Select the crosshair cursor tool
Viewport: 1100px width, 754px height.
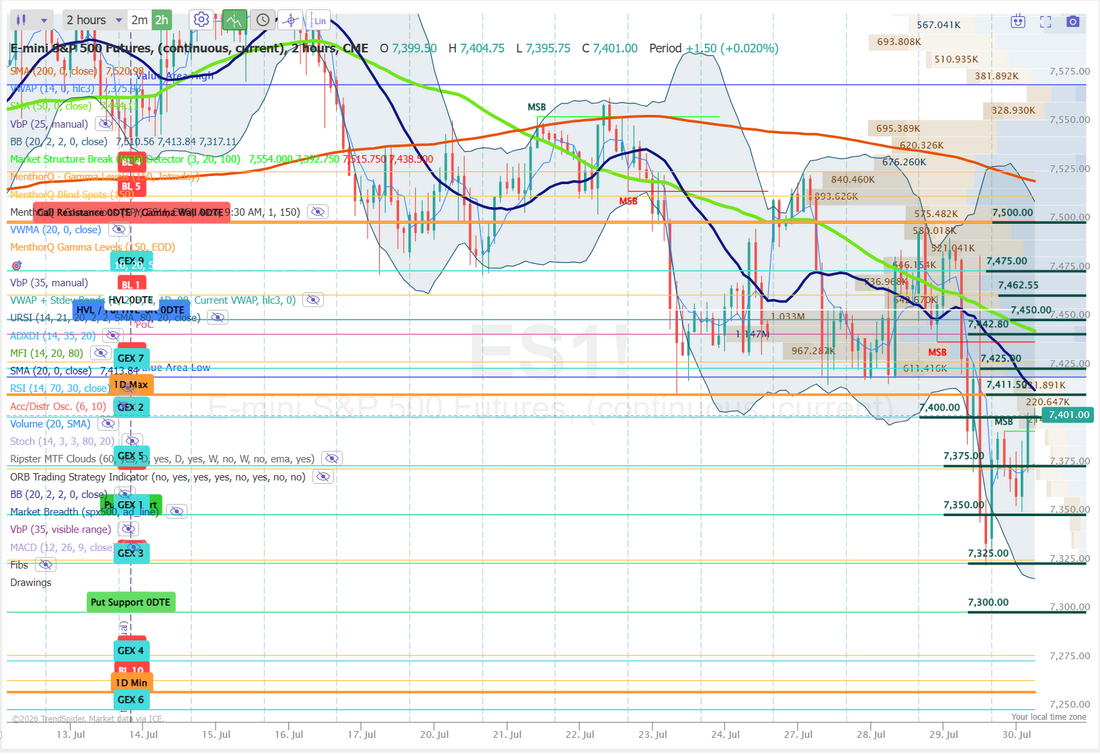click(x=290, y=20)
